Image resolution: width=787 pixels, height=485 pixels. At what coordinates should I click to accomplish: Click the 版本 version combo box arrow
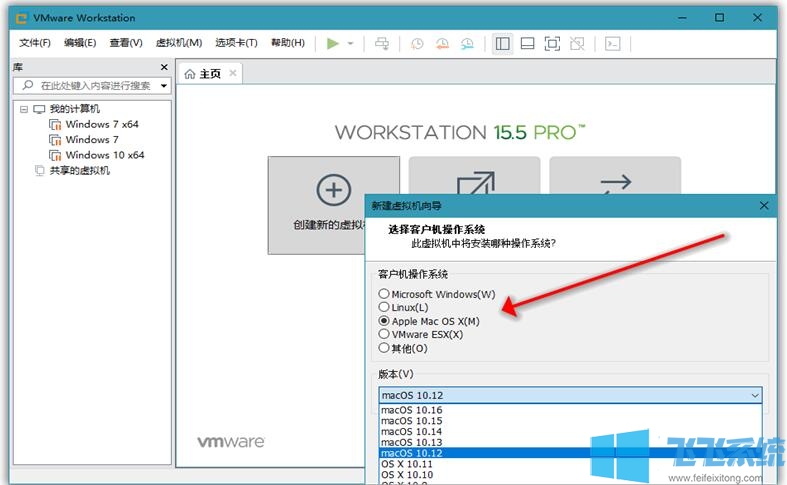coord(754,396)
